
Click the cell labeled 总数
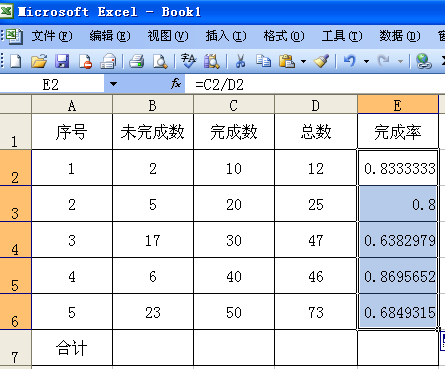315,132
